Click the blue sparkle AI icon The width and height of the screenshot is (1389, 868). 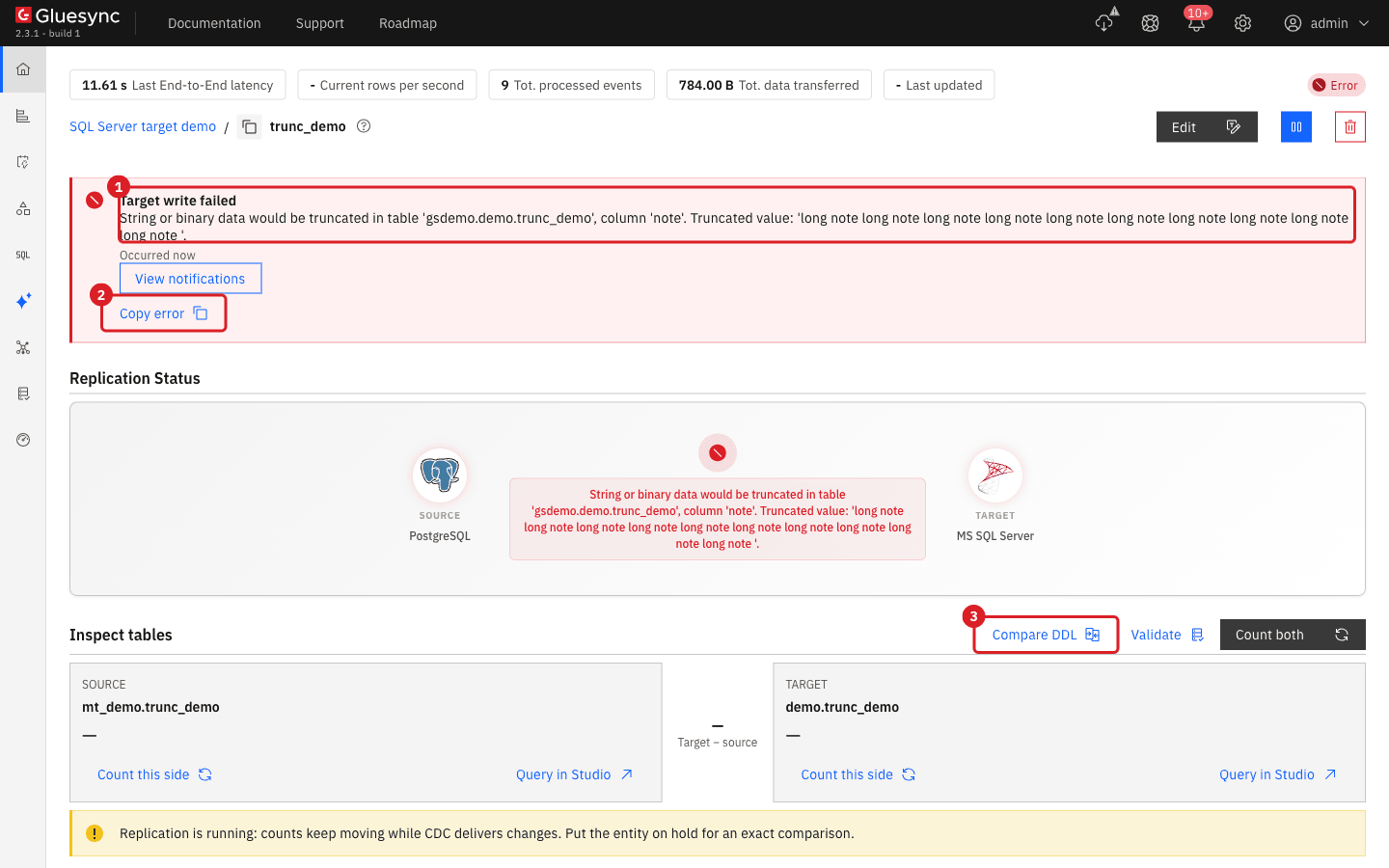(23, 301)
